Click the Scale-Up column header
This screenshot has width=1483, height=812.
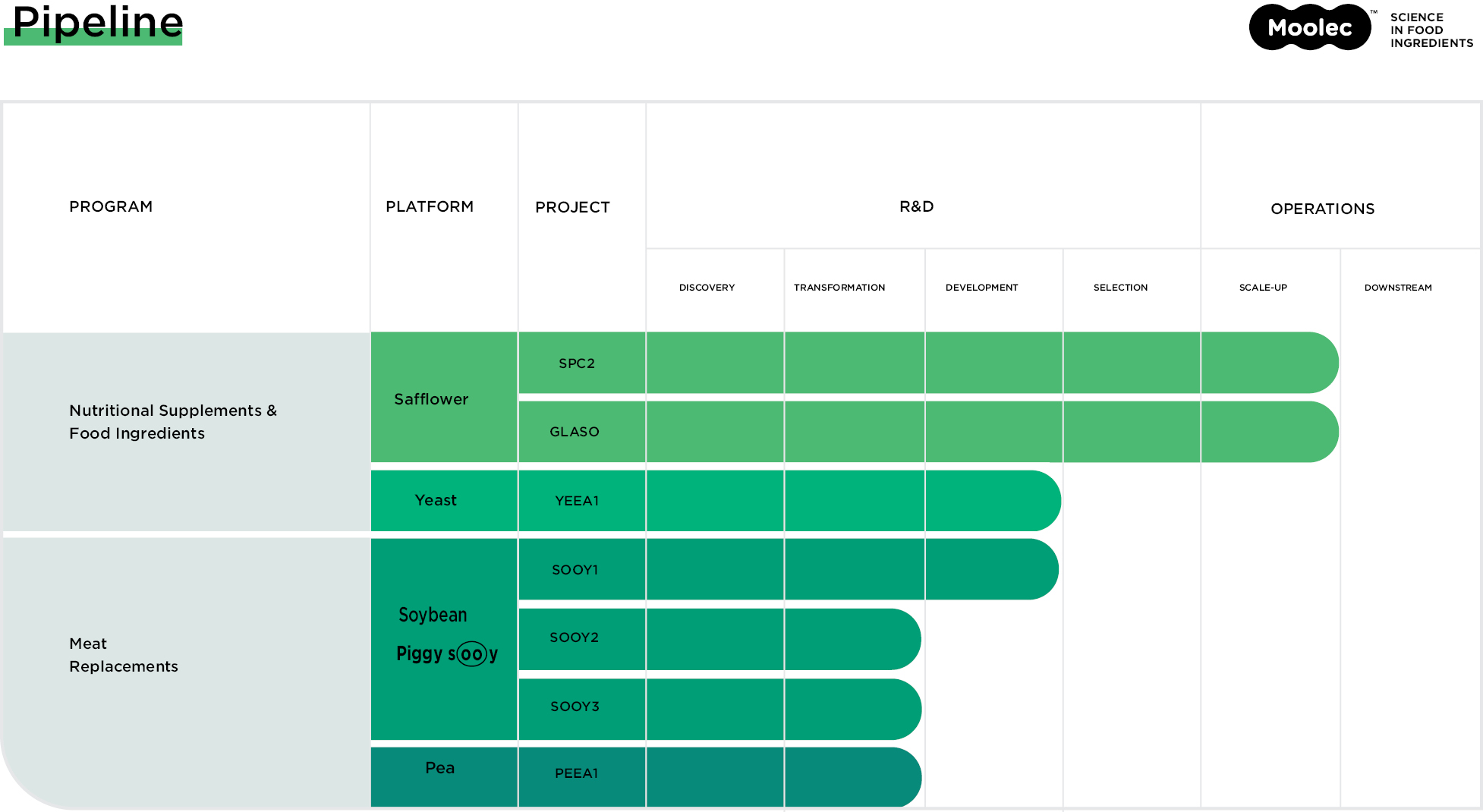click(x=1263, y=288)
